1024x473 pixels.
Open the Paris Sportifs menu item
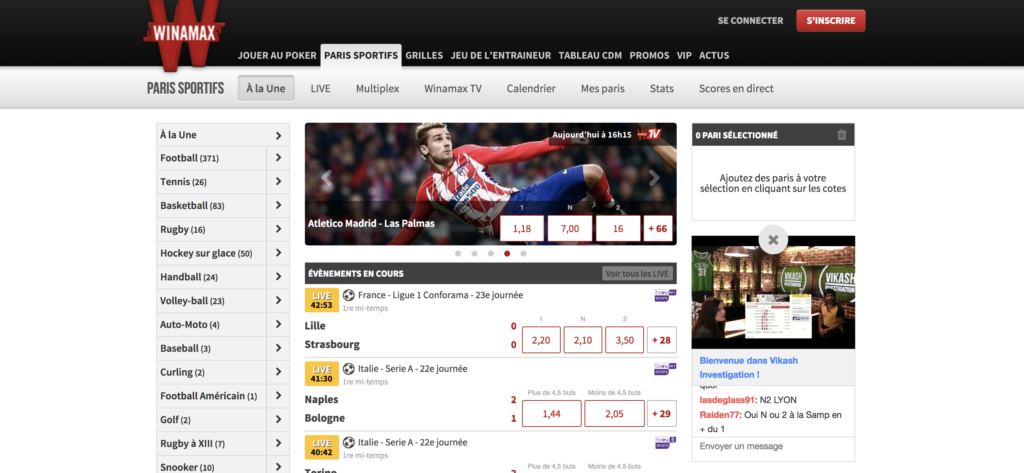point(361,56)
